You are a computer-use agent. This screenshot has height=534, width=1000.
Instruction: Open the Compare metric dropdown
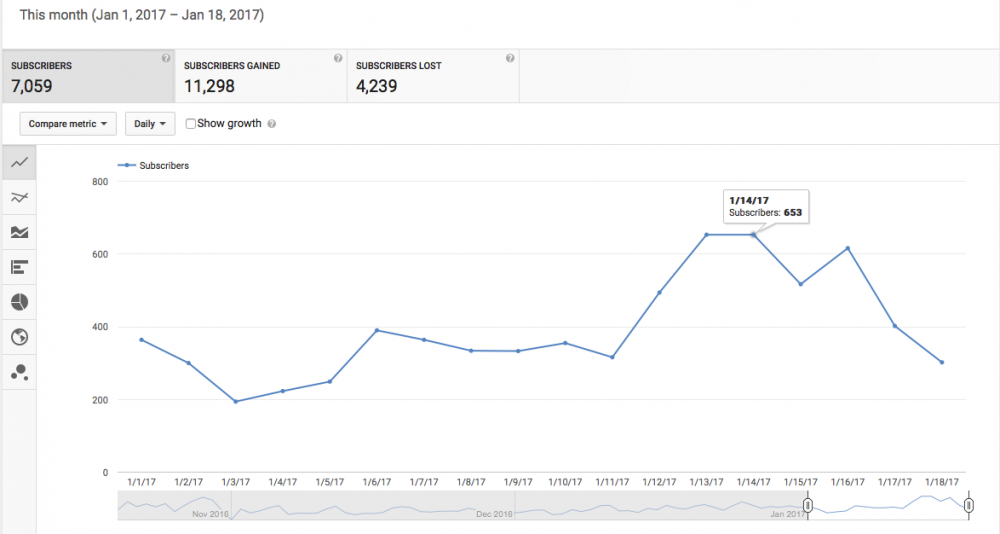coord(68,124)
